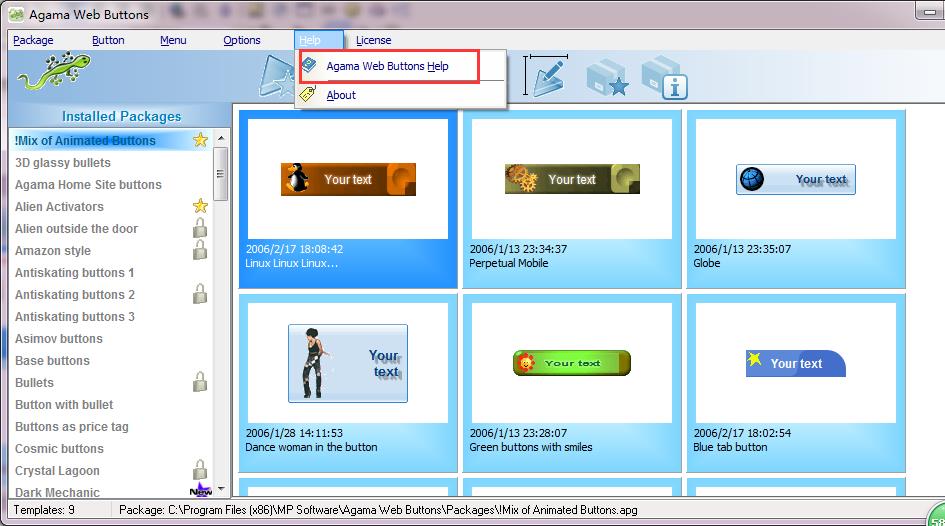Viewport: 945px width, 526px height.
Task: Select Agama Home Site buttons package
Action: click(88, 184)
